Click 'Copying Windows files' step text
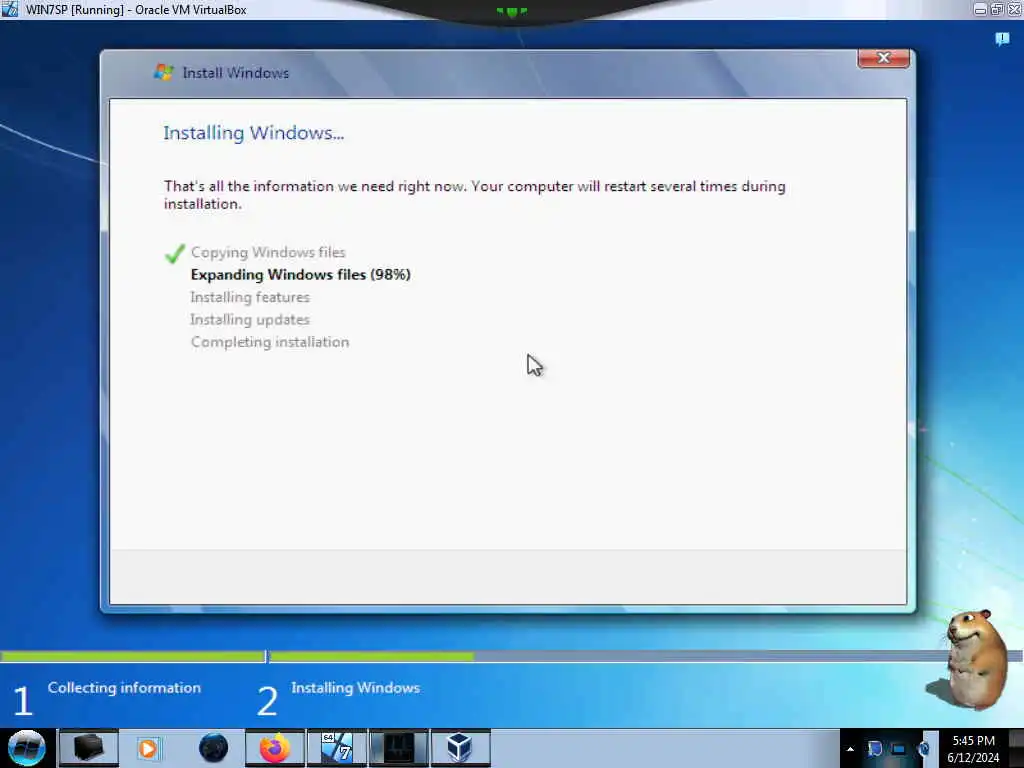This screenshot has width=1024, height=768. [x=268, y=252]
